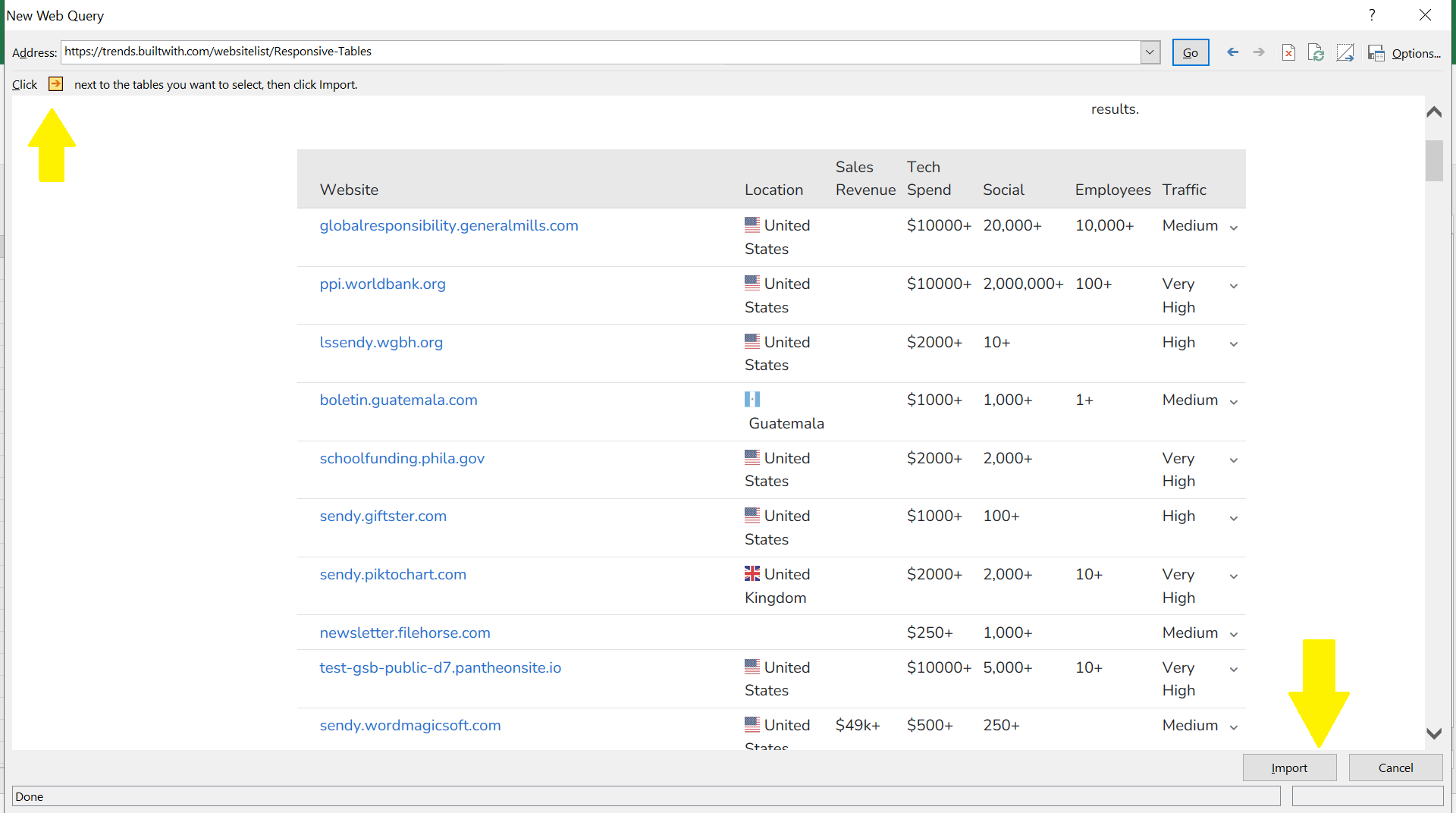Click the $250+ tech spend value
The image size is (1456, 813).
click(x=930, y=633)
